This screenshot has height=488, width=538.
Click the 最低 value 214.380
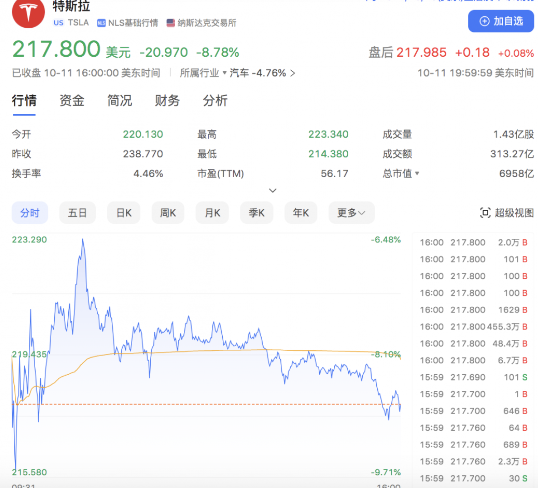coord(328,154)
